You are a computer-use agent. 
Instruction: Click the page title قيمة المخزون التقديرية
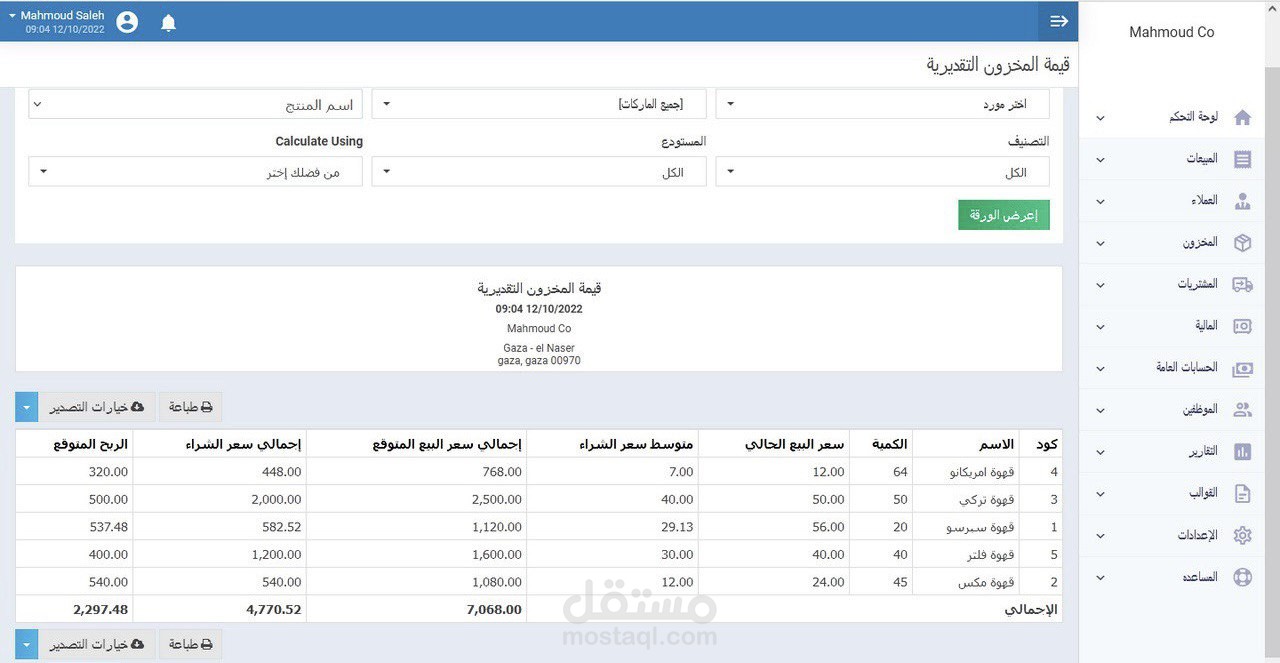click(998, 64)
